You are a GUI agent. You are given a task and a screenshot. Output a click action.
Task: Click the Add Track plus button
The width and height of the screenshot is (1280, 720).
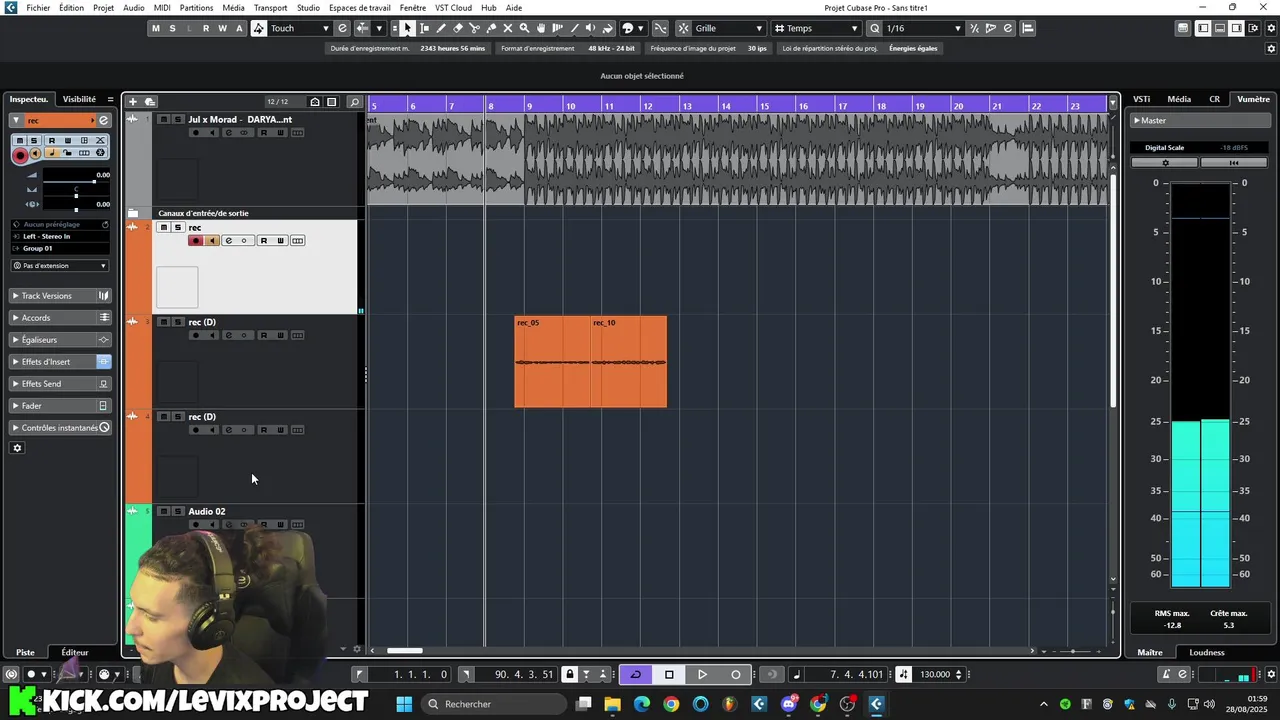tap(132, 102)
